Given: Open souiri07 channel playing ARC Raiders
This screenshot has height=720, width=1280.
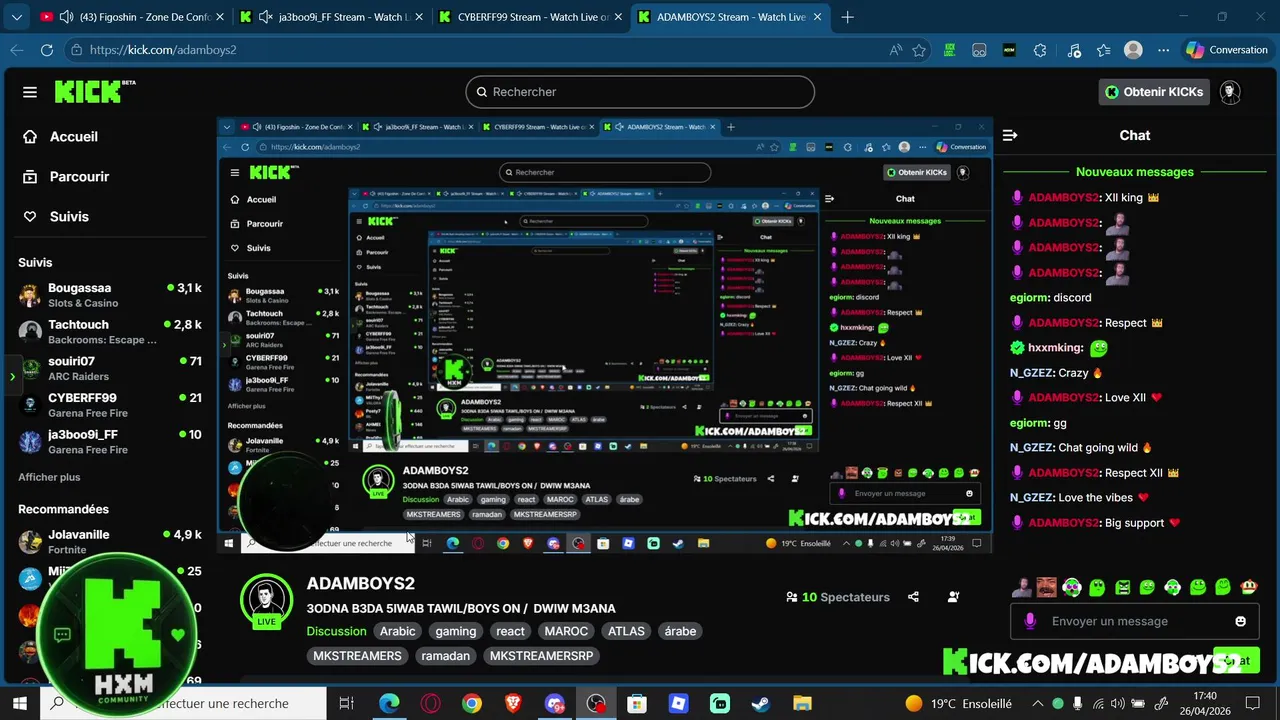Looking at the screenshot, I should point(110,368).
